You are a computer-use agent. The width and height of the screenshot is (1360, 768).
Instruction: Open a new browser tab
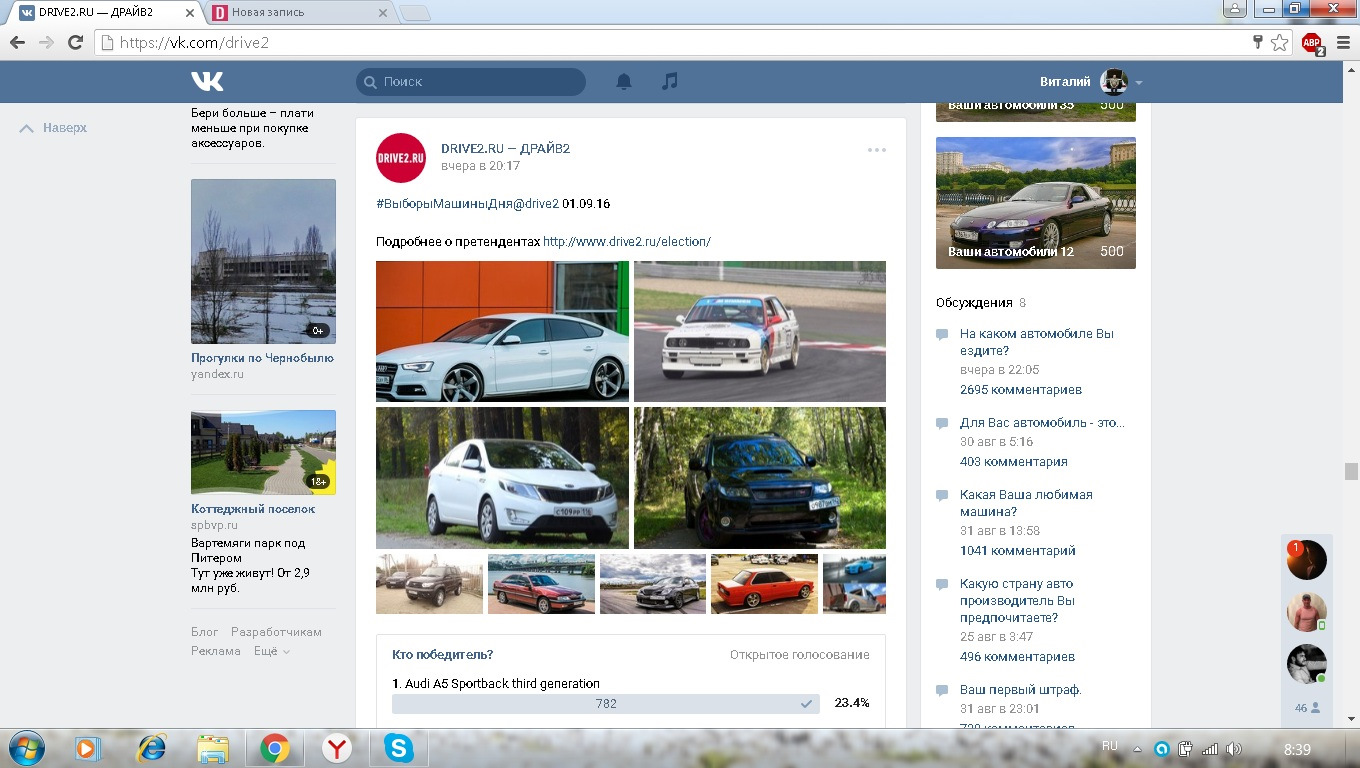coord(415,13)
